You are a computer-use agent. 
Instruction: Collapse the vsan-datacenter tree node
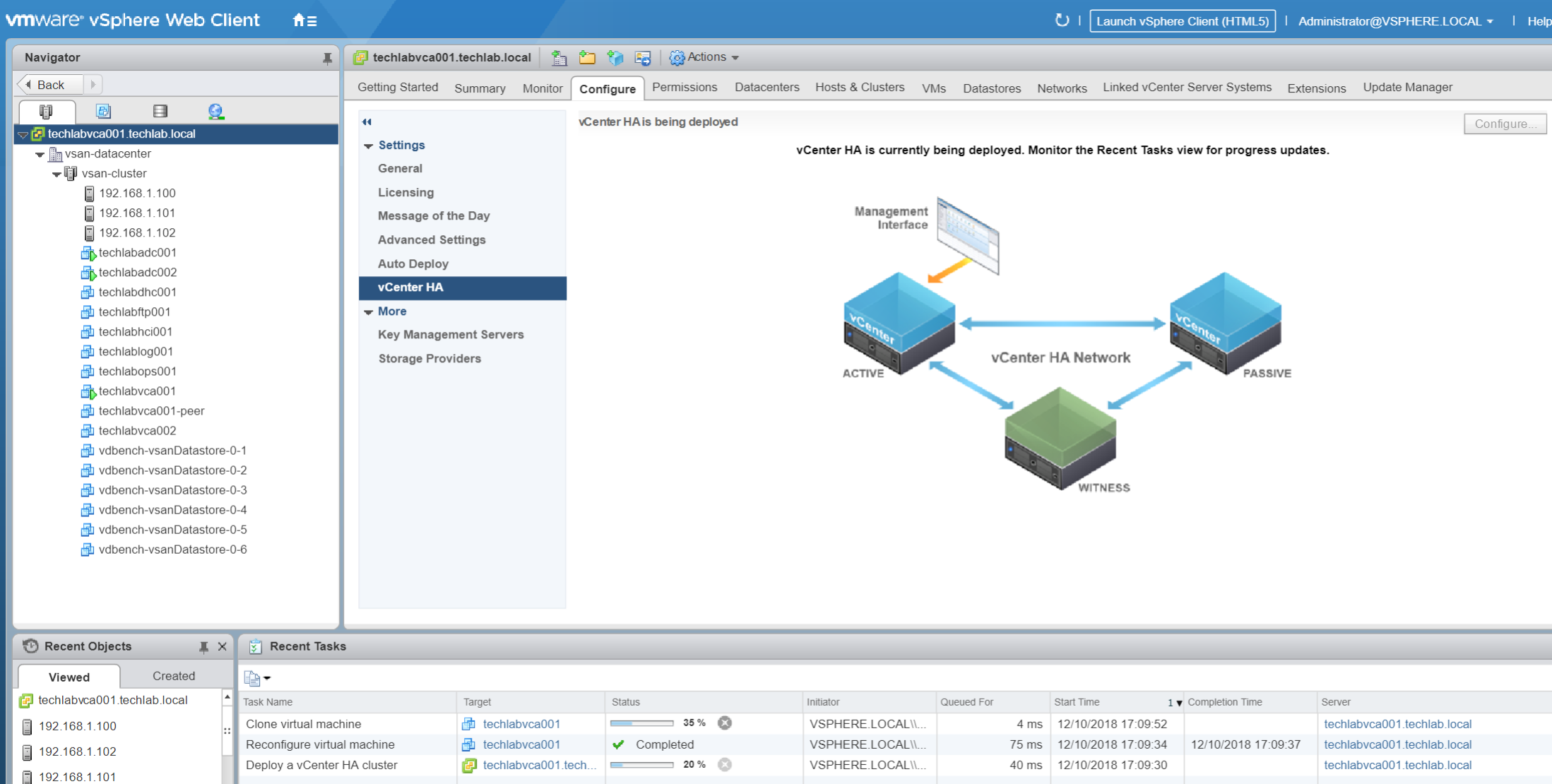40,154
